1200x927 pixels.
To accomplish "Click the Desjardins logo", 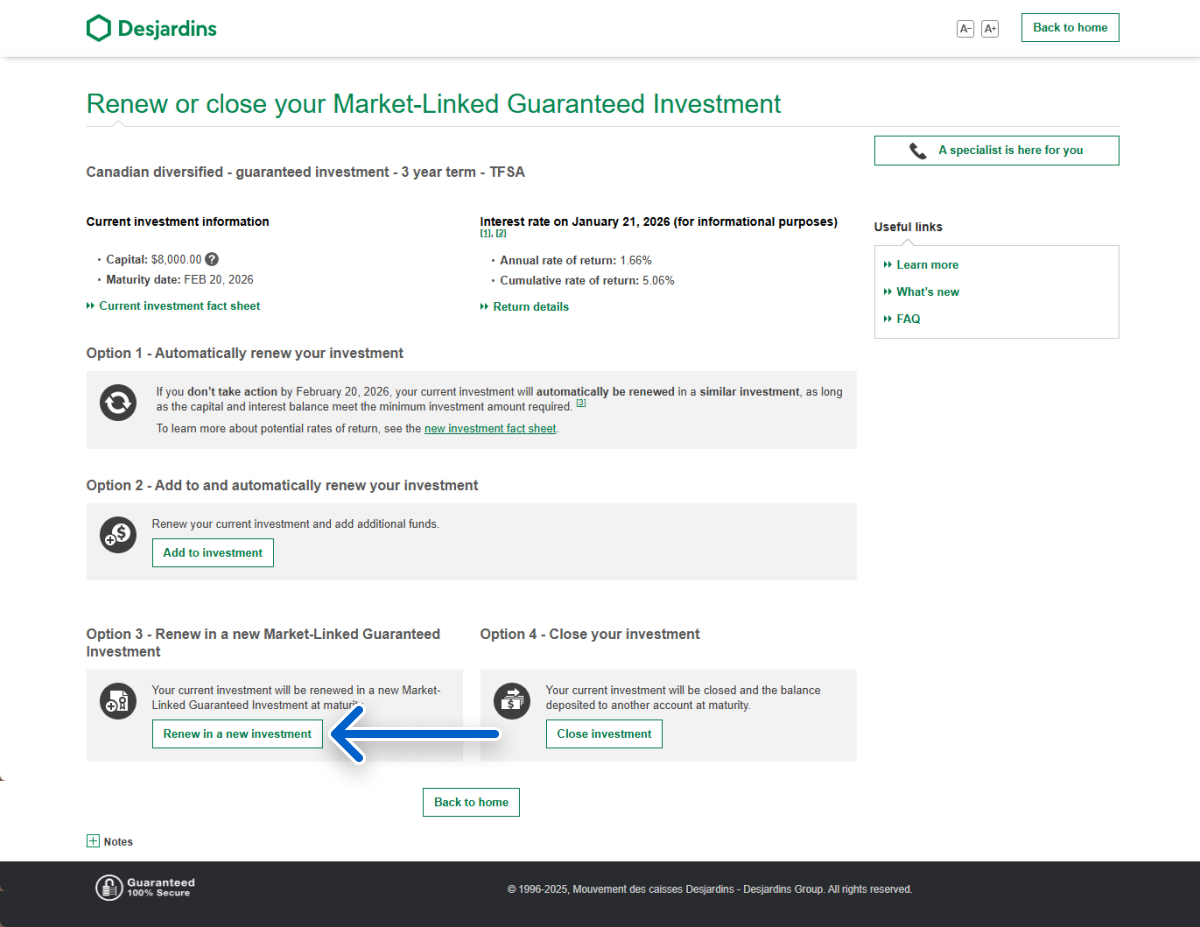I will tap(151, 28).
